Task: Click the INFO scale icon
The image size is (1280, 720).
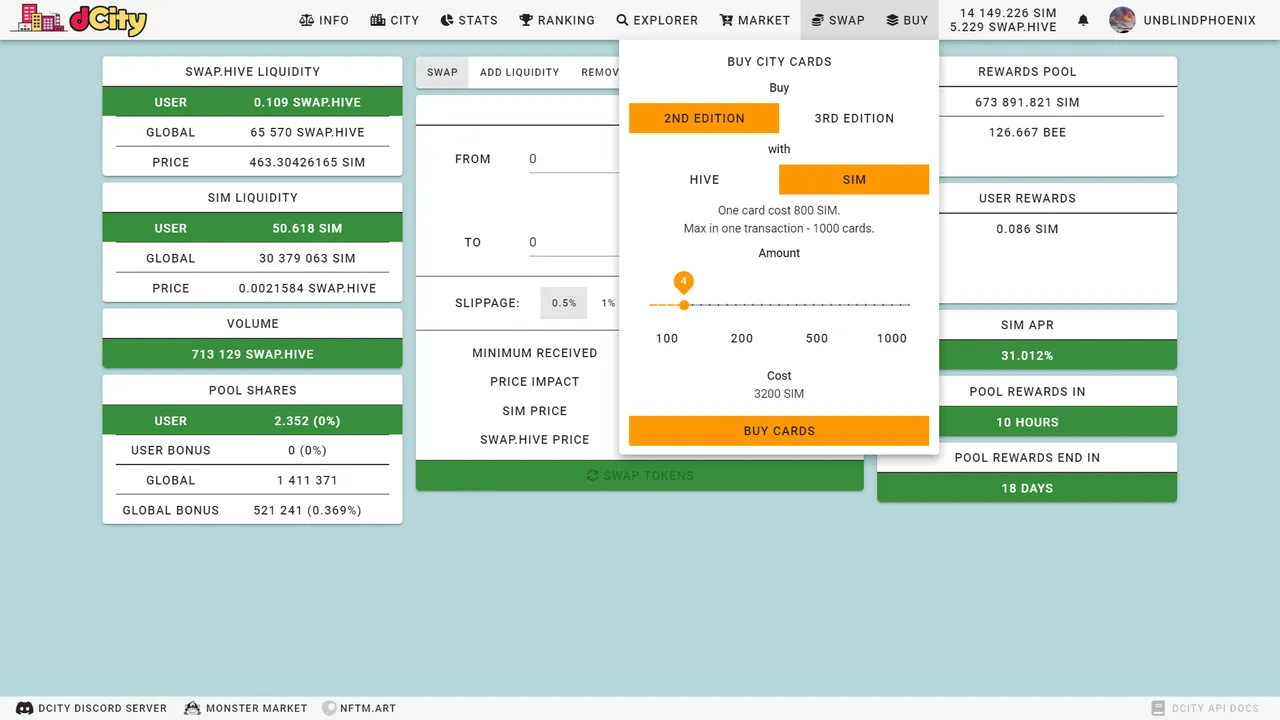Action: 306,20
